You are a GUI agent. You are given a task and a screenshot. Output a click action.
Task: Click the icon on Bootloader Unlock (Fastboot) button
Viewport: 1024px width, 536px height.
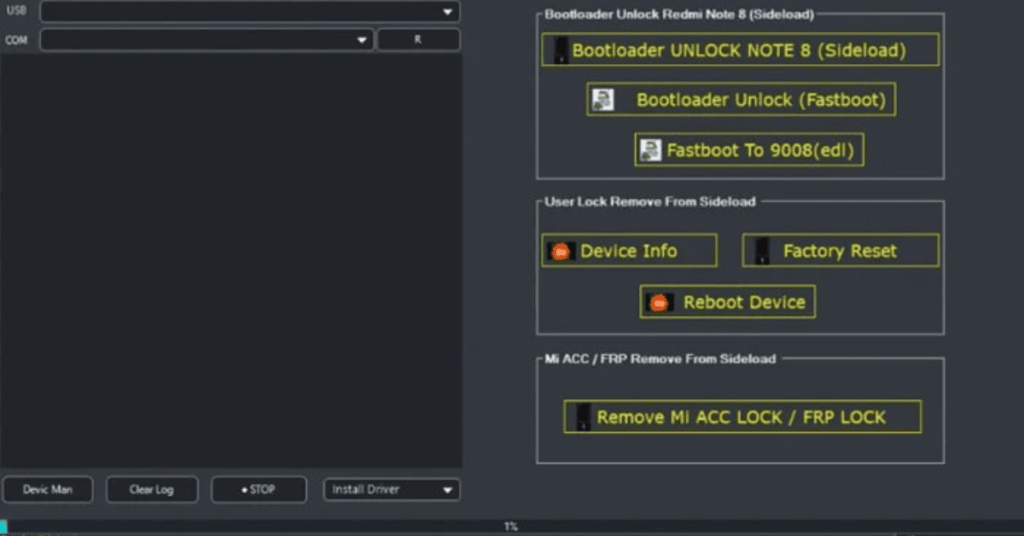pos(603,100)
